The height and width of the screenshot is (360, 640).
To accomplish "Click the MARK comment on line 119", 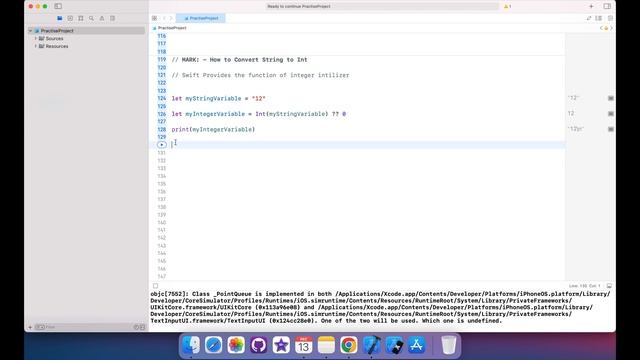I will click(240, 60).
